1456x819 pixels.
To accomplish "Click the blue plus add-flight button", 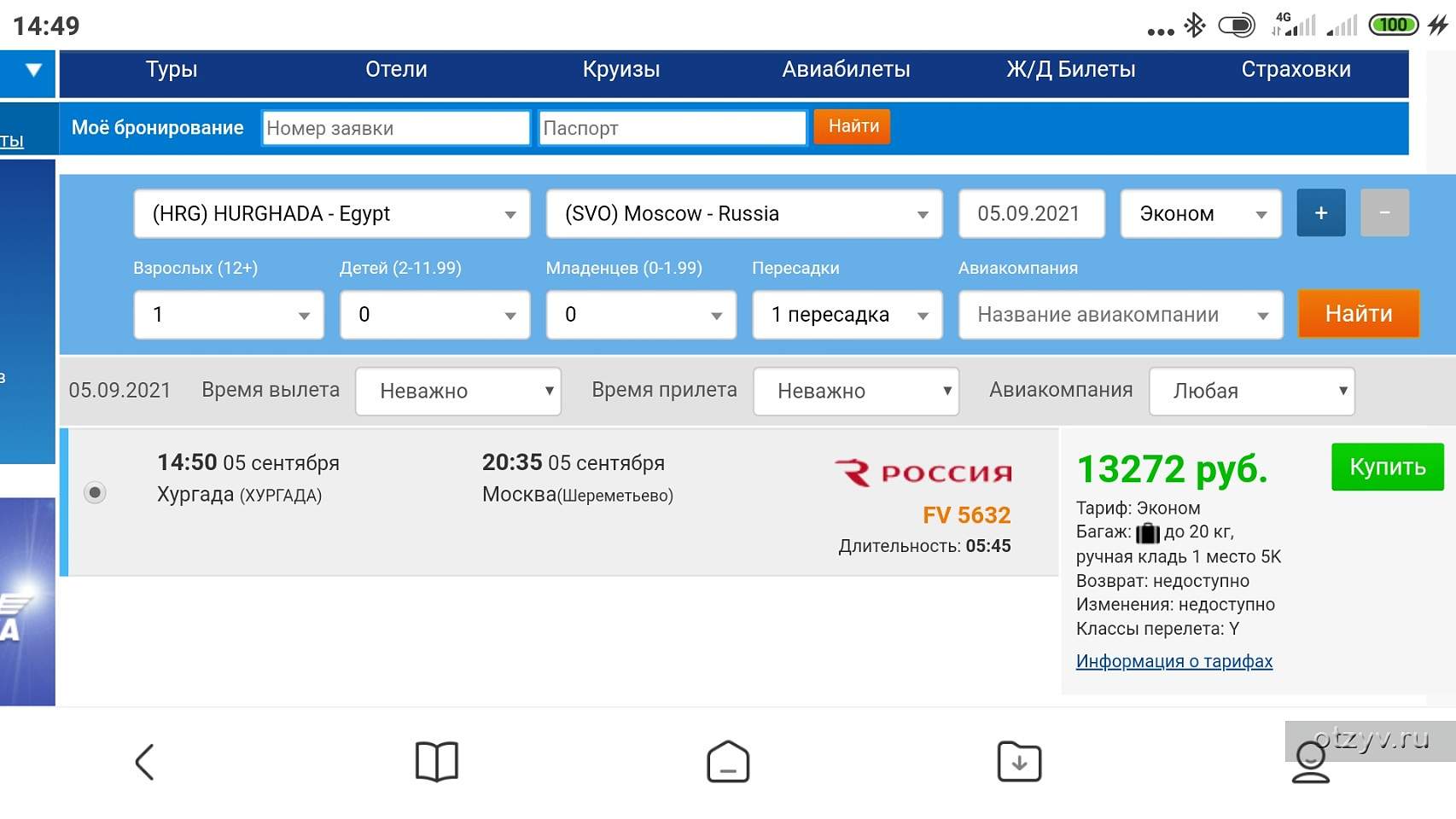I will [x=1320, y=213].
